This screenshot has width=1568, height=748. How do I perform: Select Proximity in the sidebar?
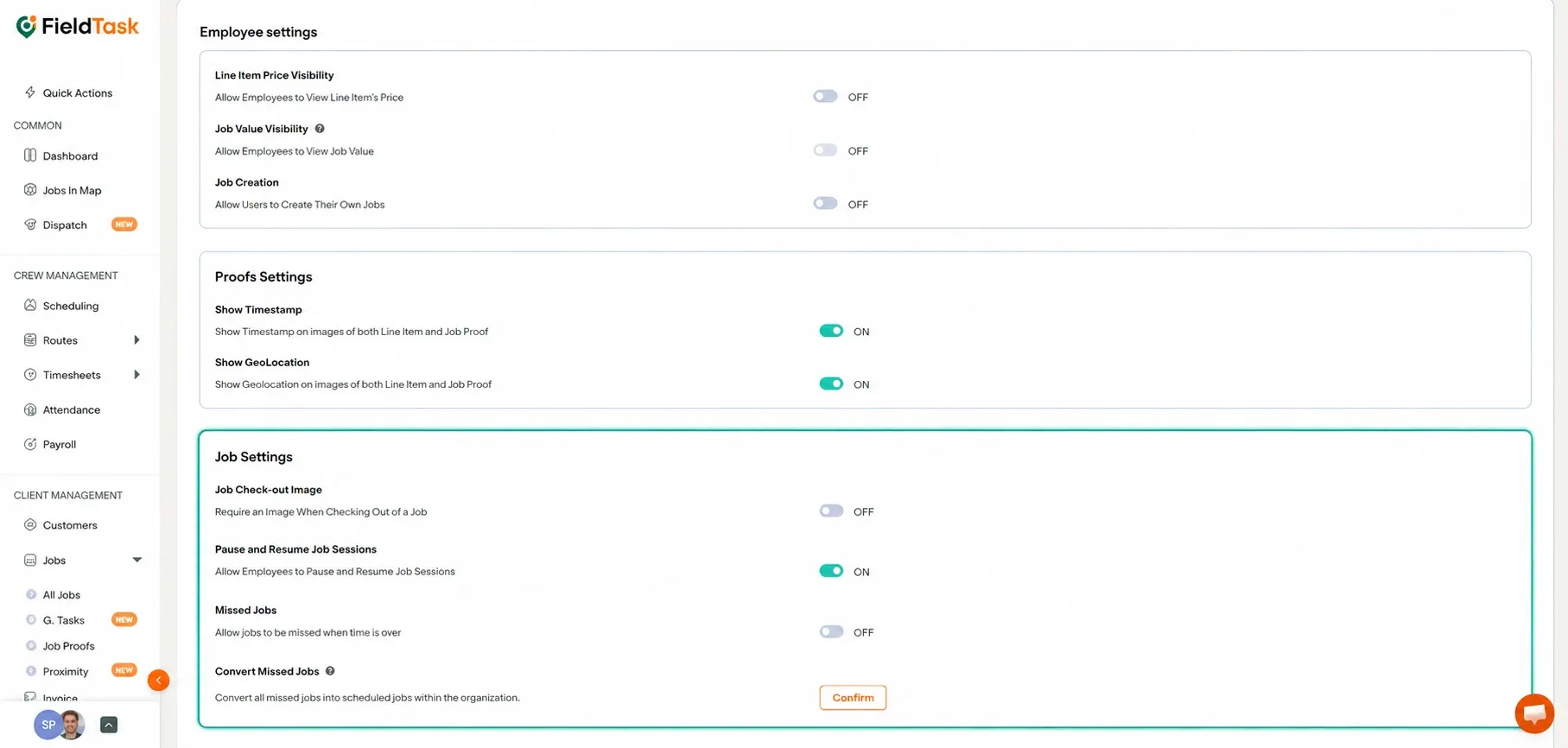(66, 671)
